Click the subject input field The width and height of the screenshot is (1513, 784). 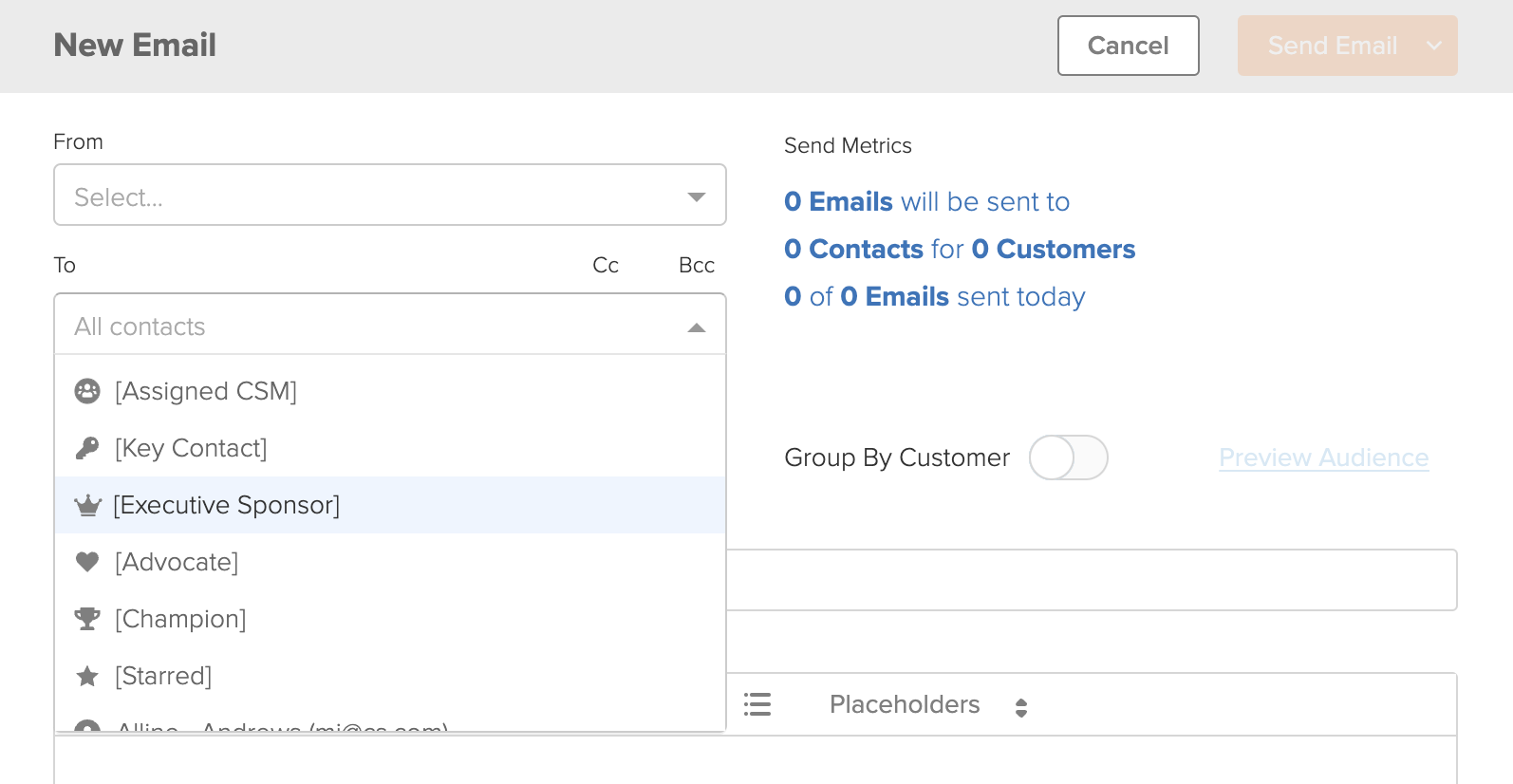(1092, 580)
